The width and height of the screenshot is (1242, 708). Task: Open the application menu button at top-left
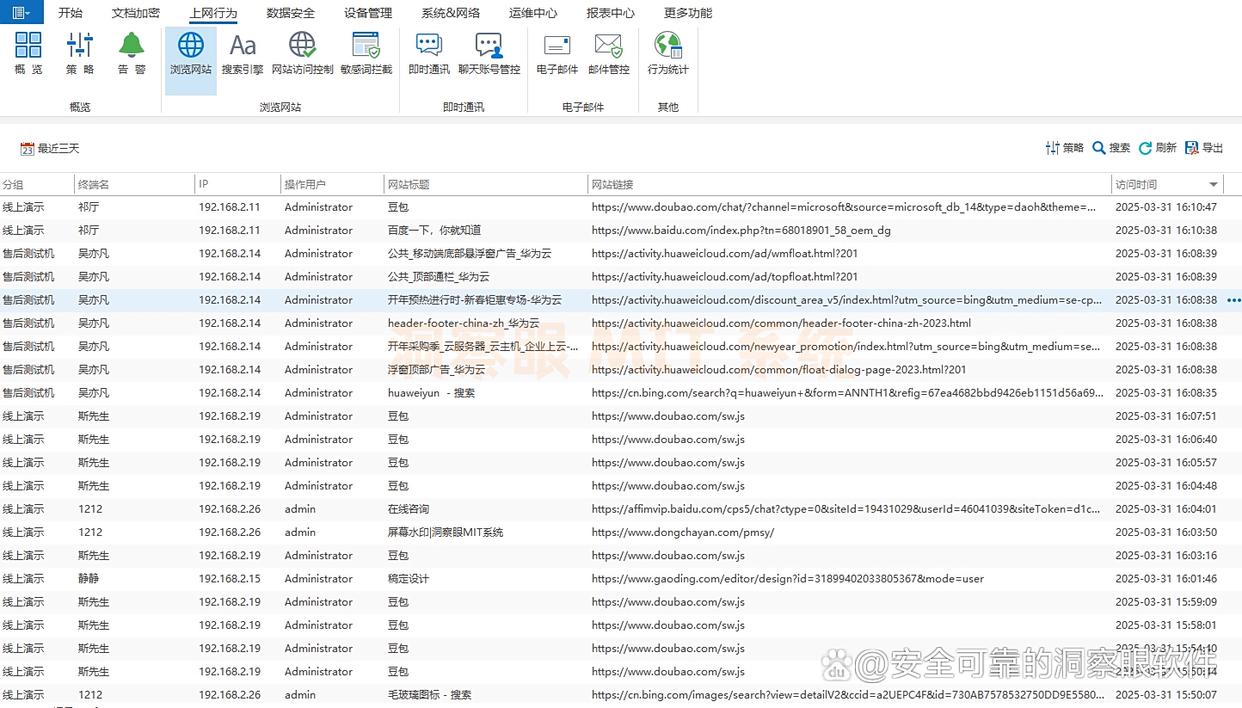(x=21, y=13)
